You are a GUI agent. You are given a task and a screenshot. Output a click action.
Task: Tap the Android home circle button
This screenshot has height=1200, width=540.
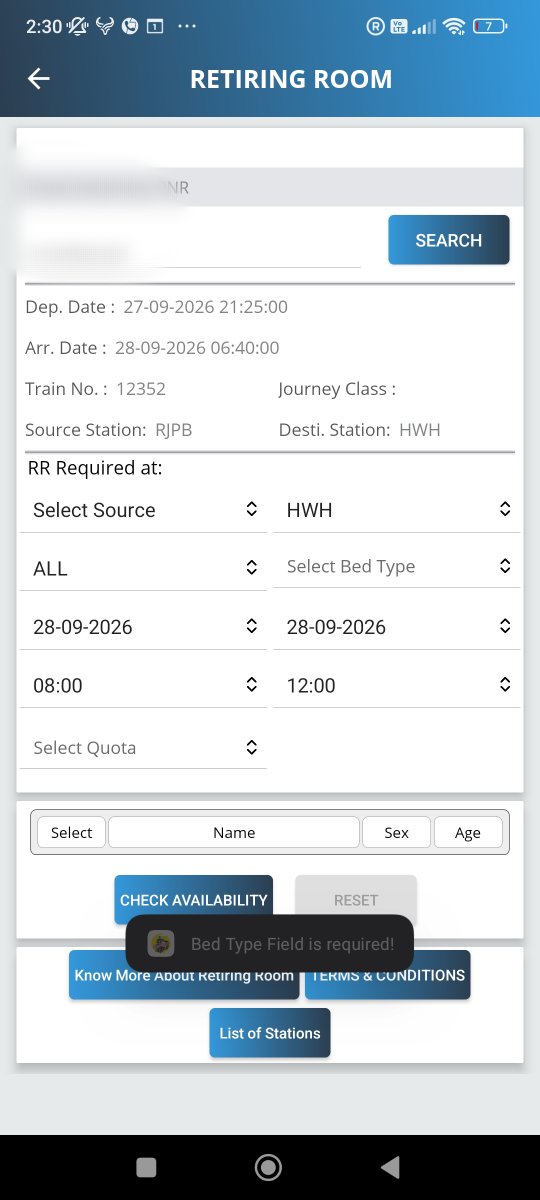[x=268, y=1167]
